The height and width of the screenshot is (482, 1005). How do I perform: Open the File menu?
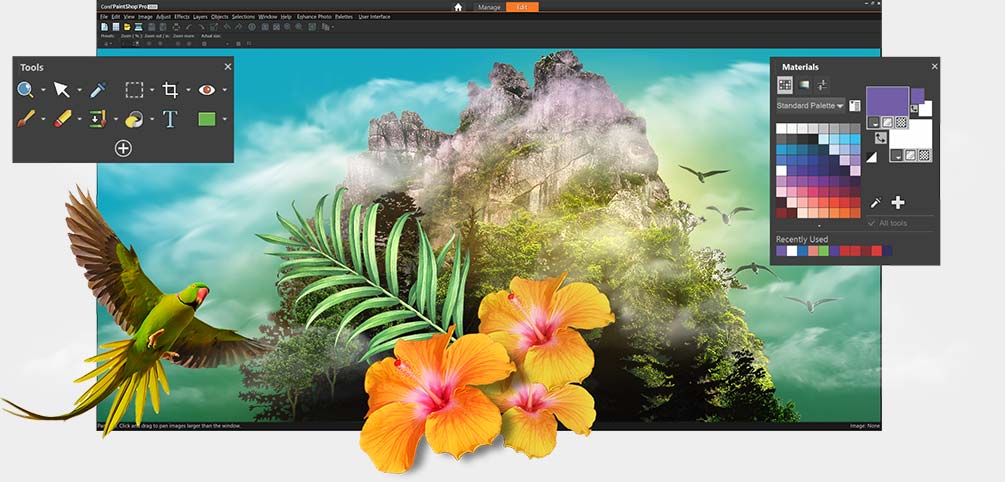[x=104, y=17]
